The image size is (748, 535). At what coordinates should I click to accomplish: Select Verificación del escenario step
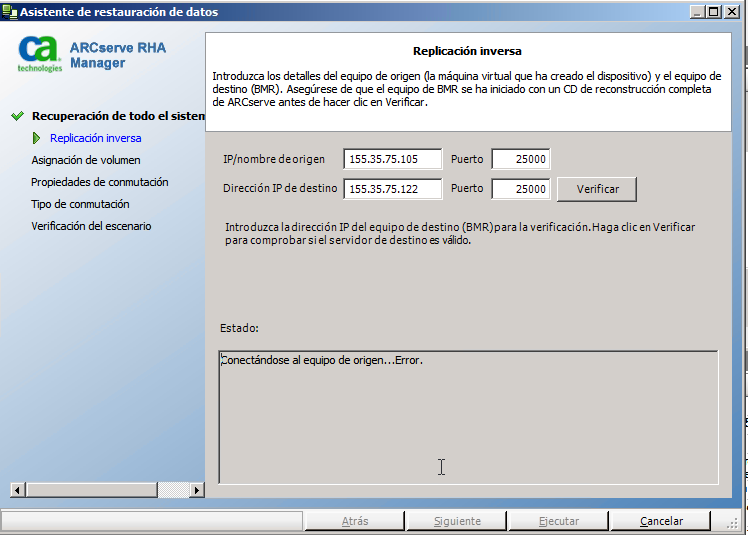[91, 226]
